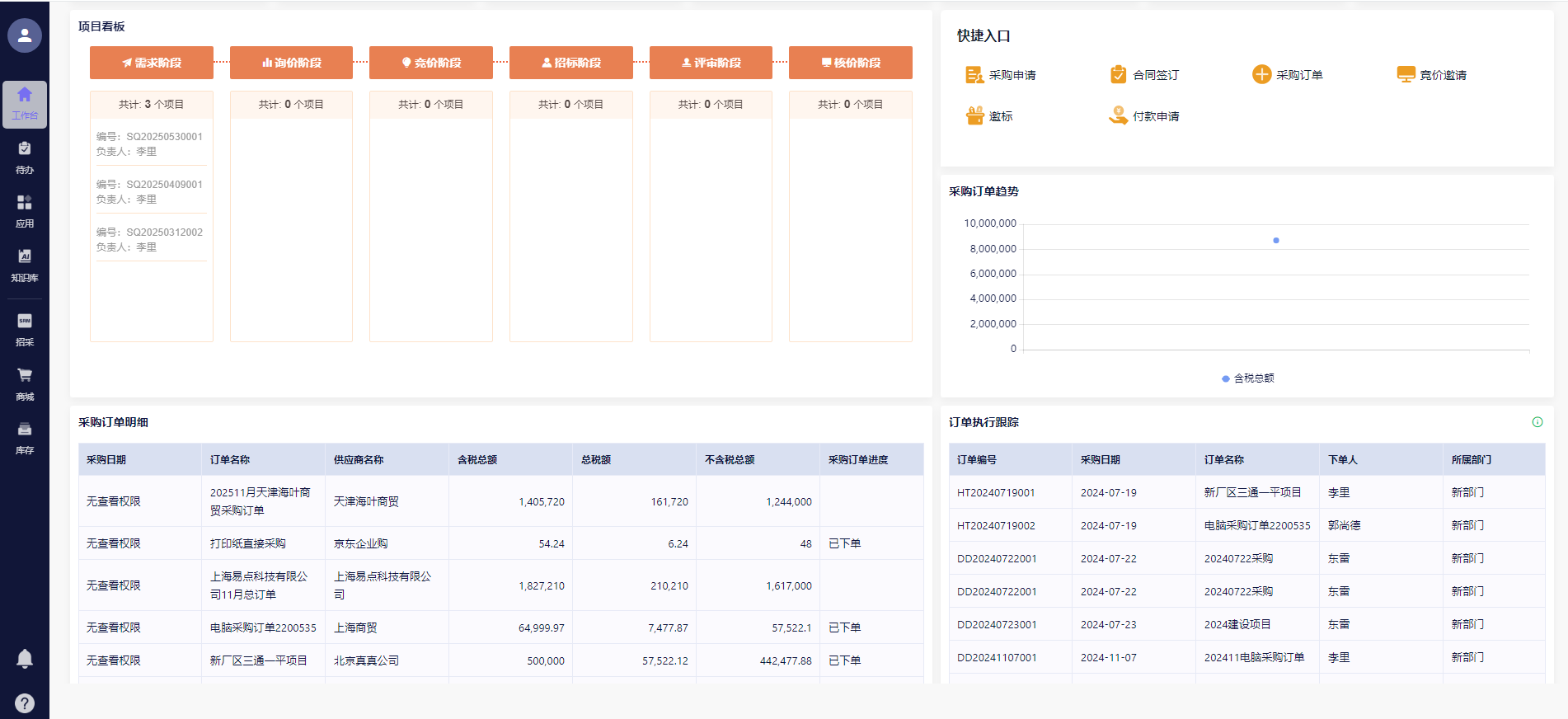Image resolution: width=1568 pixels, height=719 pixels.
Task: Click order number HT20240719001 row
Action: pos(996,492)
